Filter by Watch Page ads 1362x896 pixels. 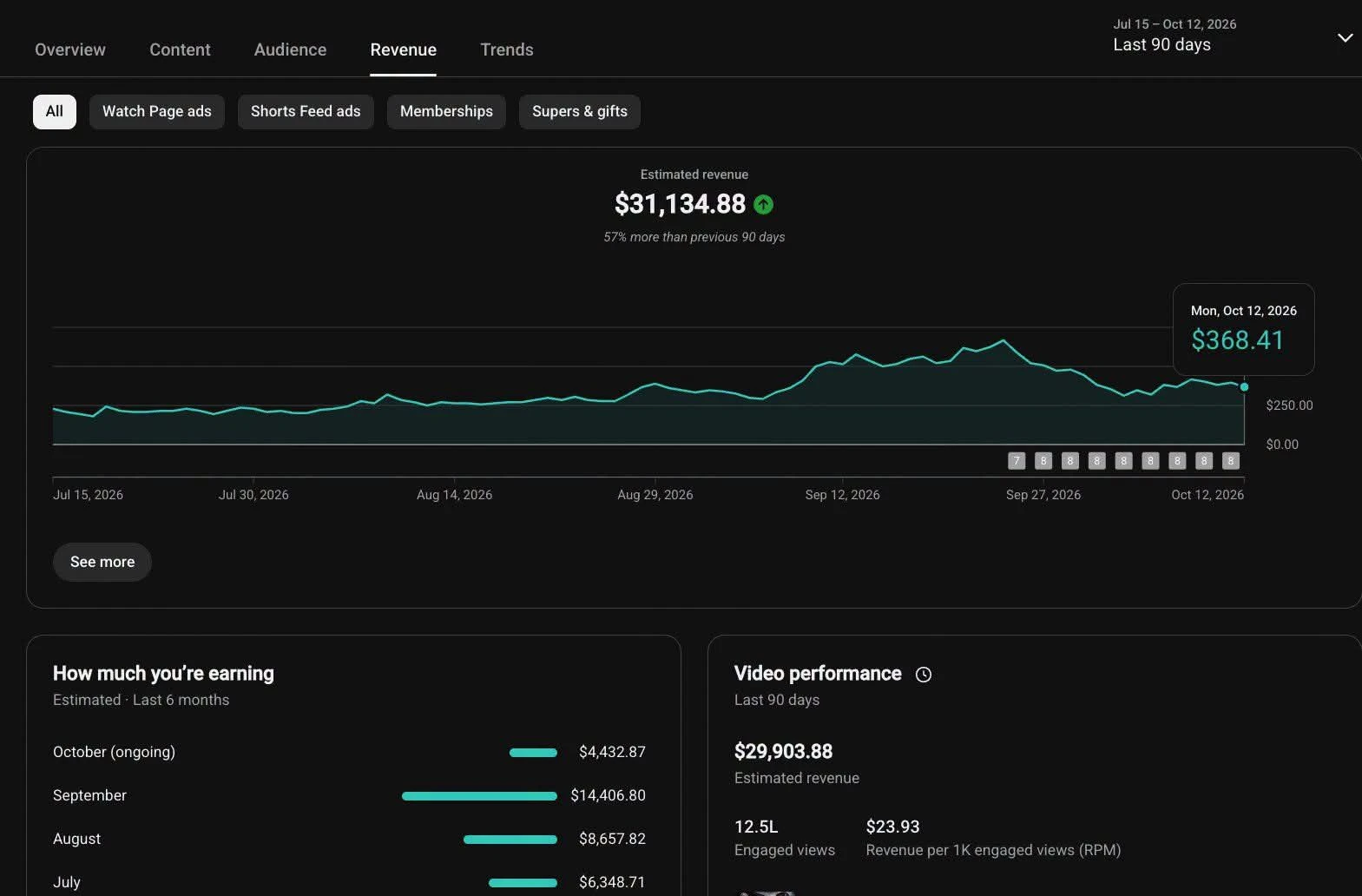[157, 111]
